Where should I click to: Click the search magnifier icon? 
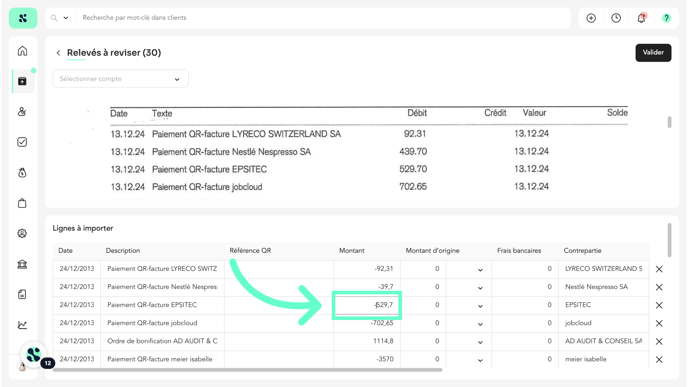click(x=54, y=18)
